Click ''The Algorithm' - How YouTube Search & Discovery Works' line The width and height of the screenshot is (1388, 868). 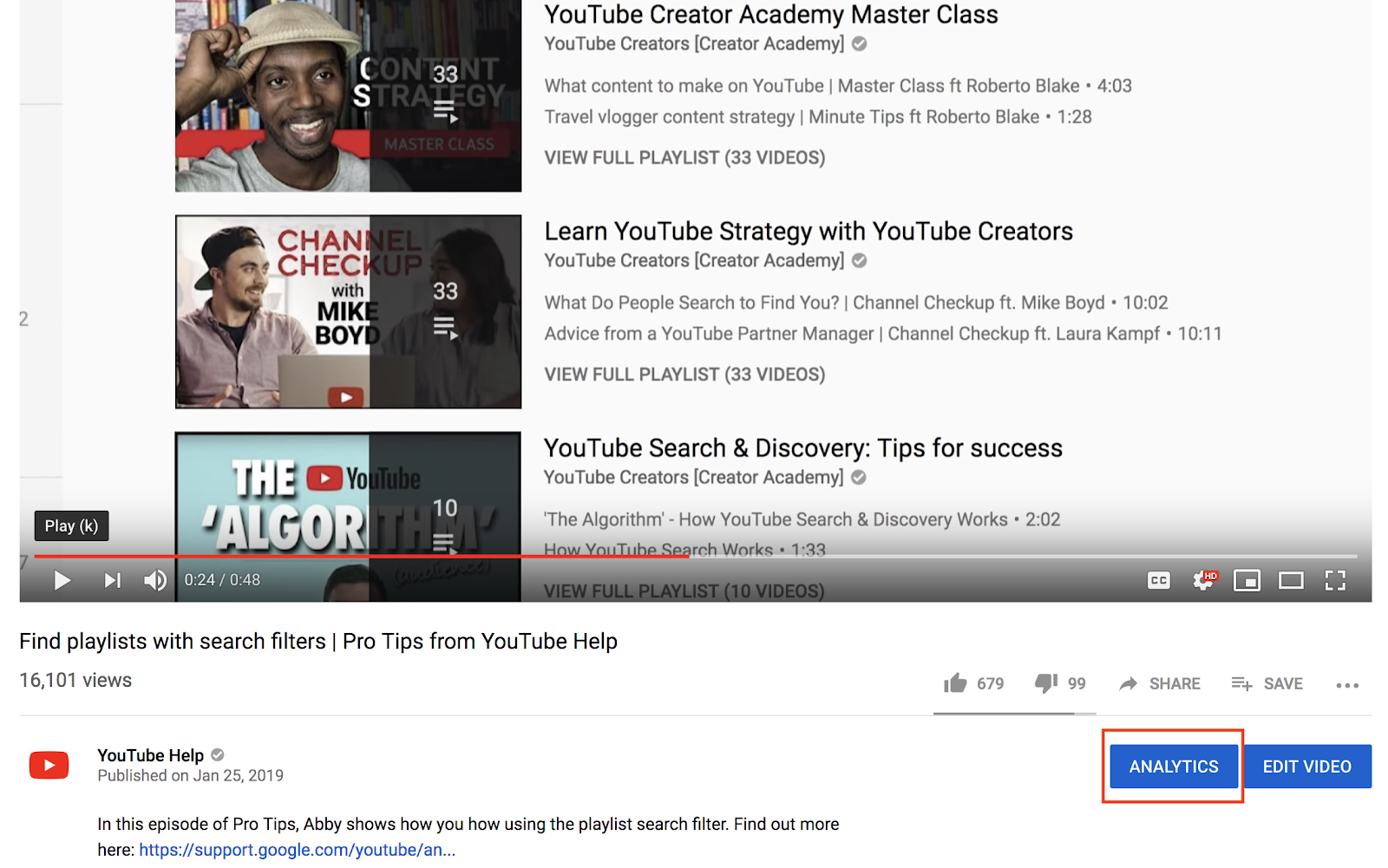point(802,519)
